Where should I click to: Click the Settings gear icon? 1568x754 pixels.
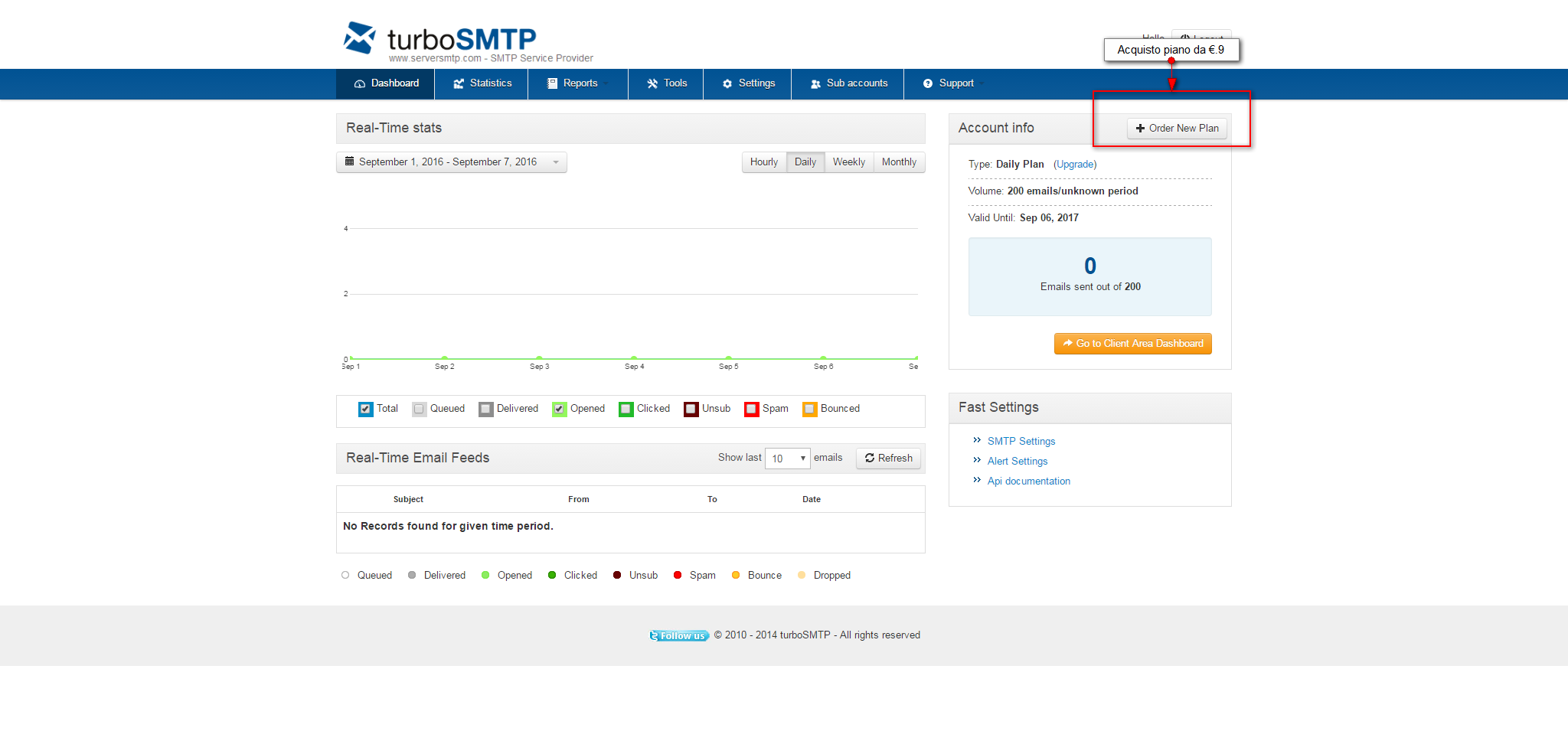pos(727,83)
